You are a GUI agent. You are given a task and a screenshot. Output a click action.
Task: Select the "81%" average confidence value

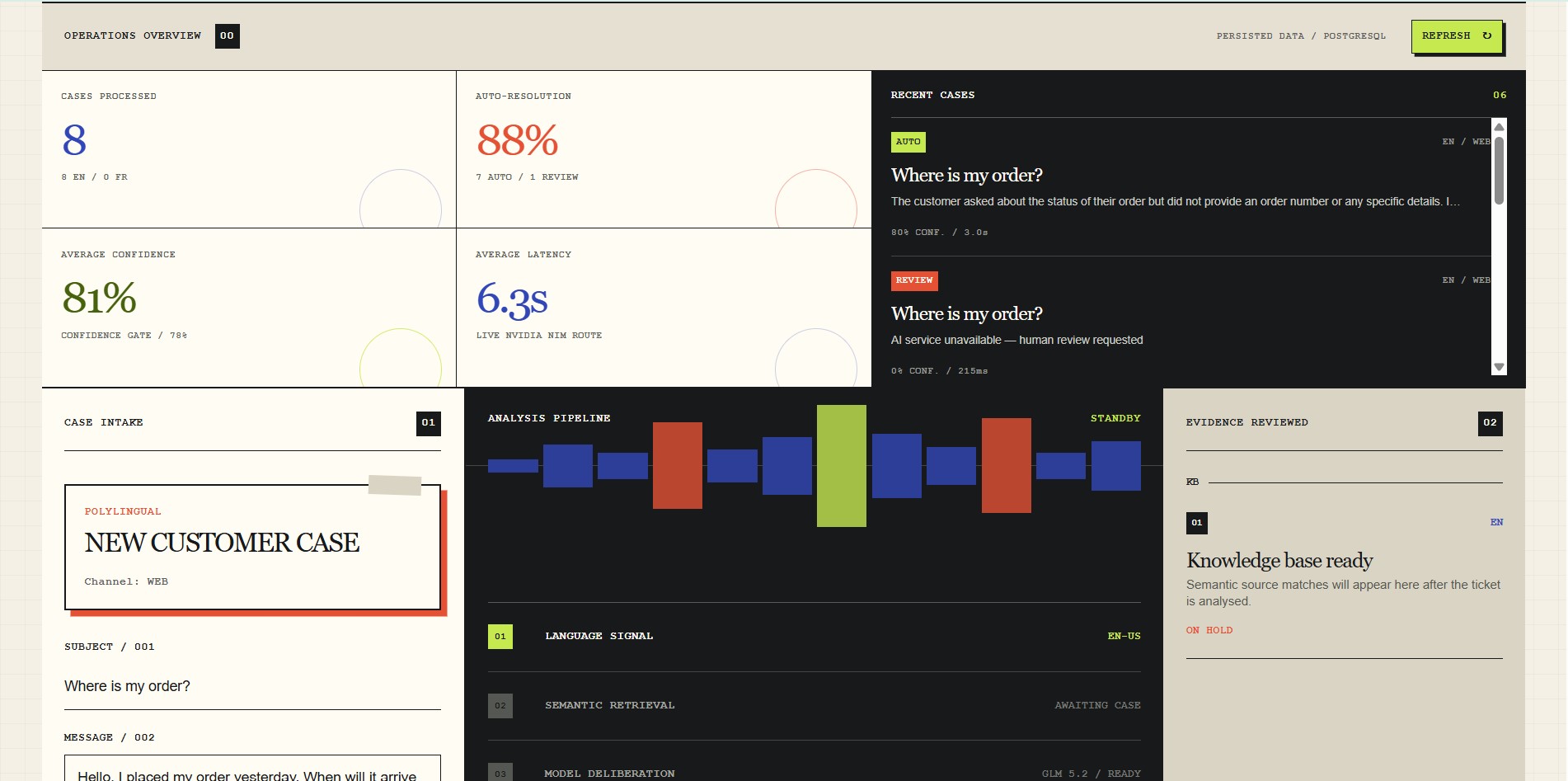[x=100, y=298]
